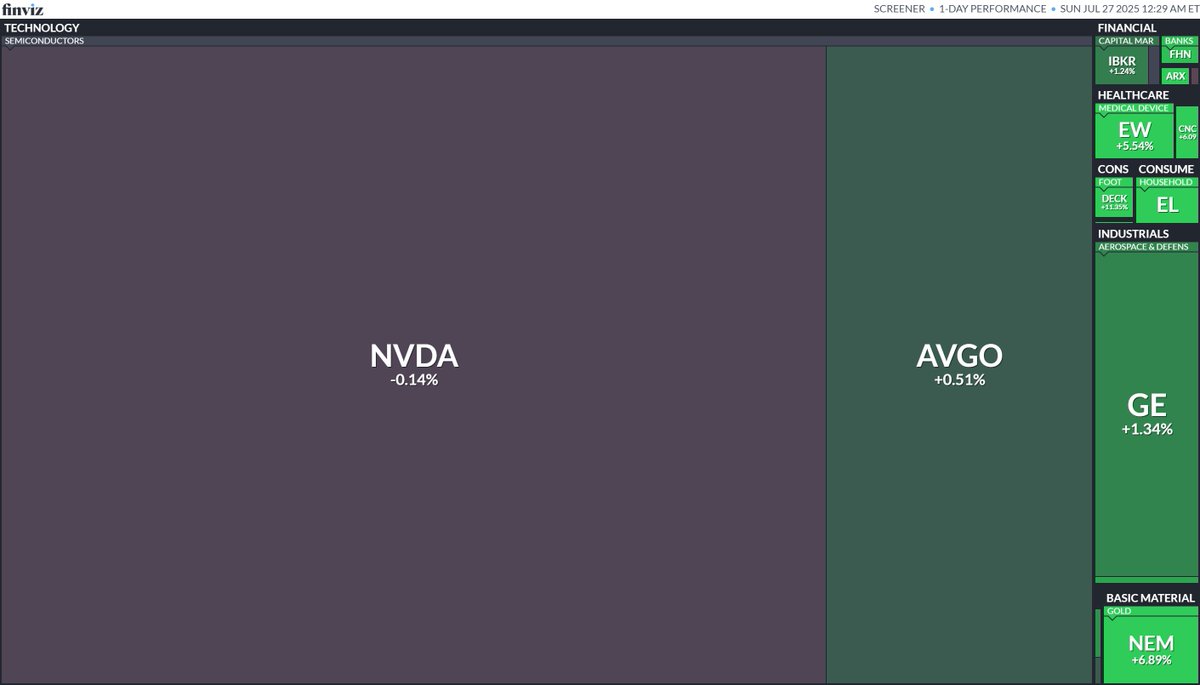The width and height of the screenshot is (1200, 685).
Task: Click the BANKS industry label
Action: point(1179,41)
